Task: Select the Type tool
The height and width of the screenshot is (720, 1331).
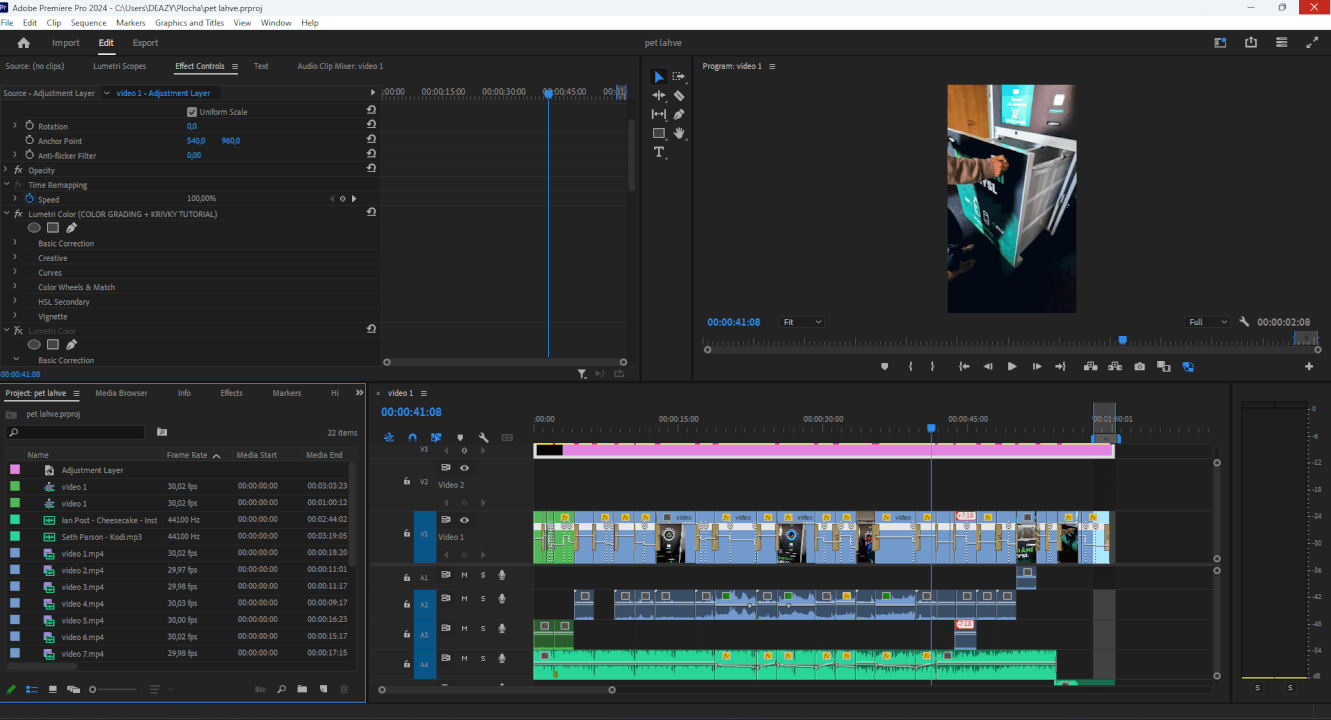Action: tap(658, 151)
